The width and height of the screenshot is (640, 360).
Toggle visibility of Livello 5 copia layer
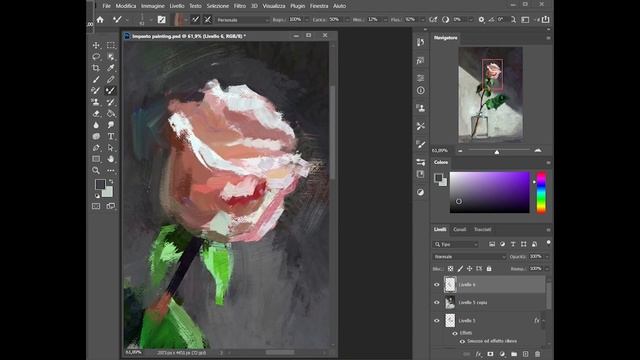point(436,303)
